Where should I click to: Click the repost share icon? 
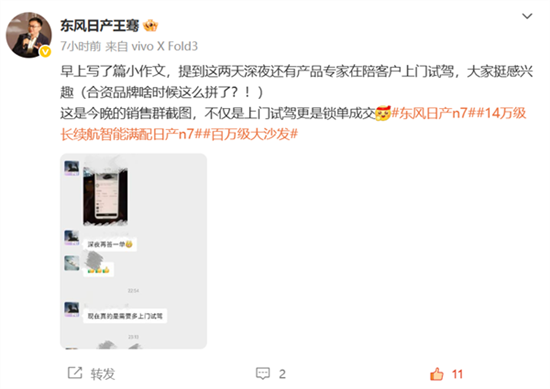[75, 373]
